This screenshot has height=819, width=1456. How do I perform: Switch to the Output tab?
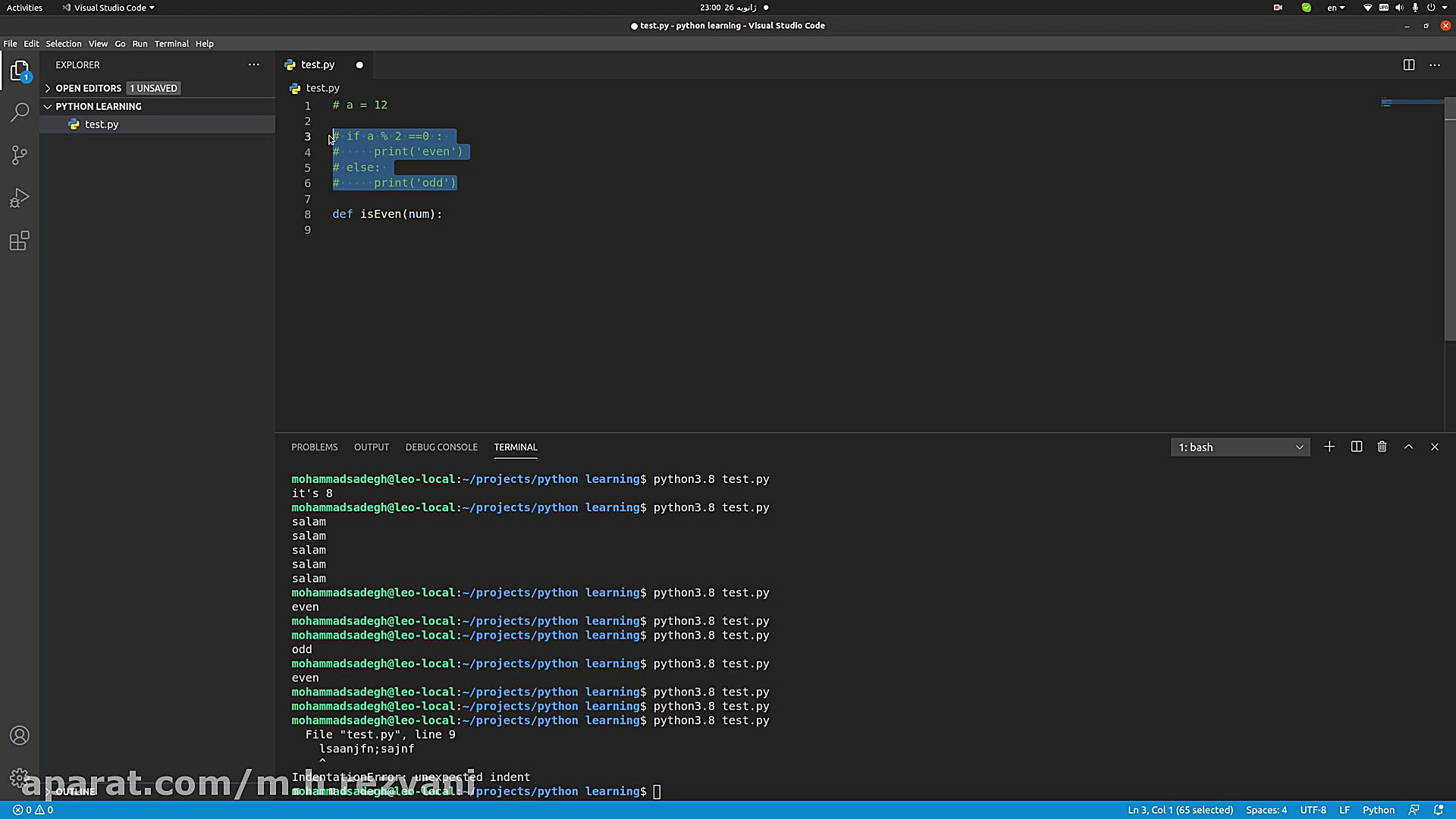372,447
